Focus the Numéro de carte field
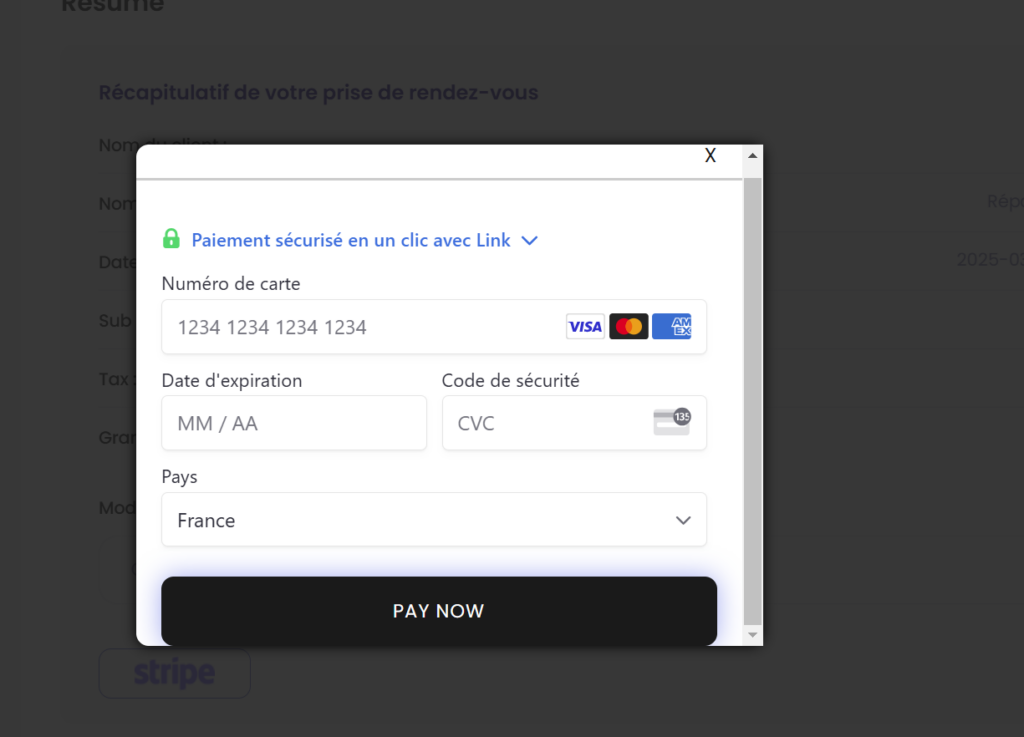 [x=434, y=327]
